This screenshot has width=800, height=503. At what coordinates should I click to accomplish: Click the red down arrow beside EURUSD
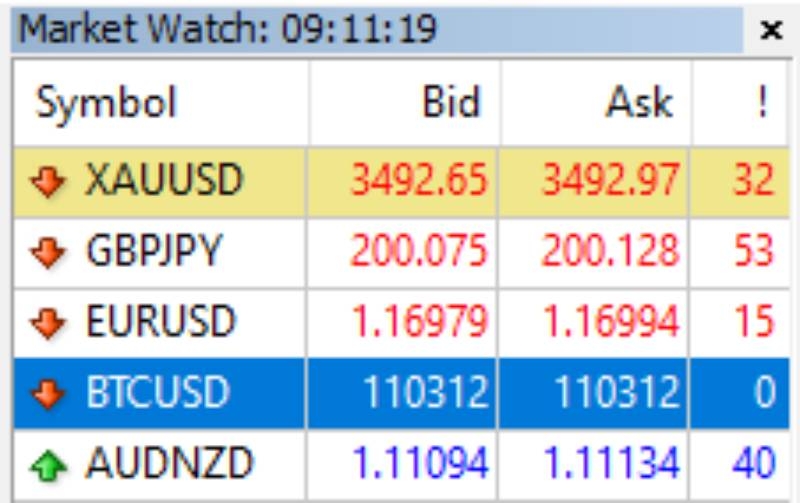(x=48, y=323)
